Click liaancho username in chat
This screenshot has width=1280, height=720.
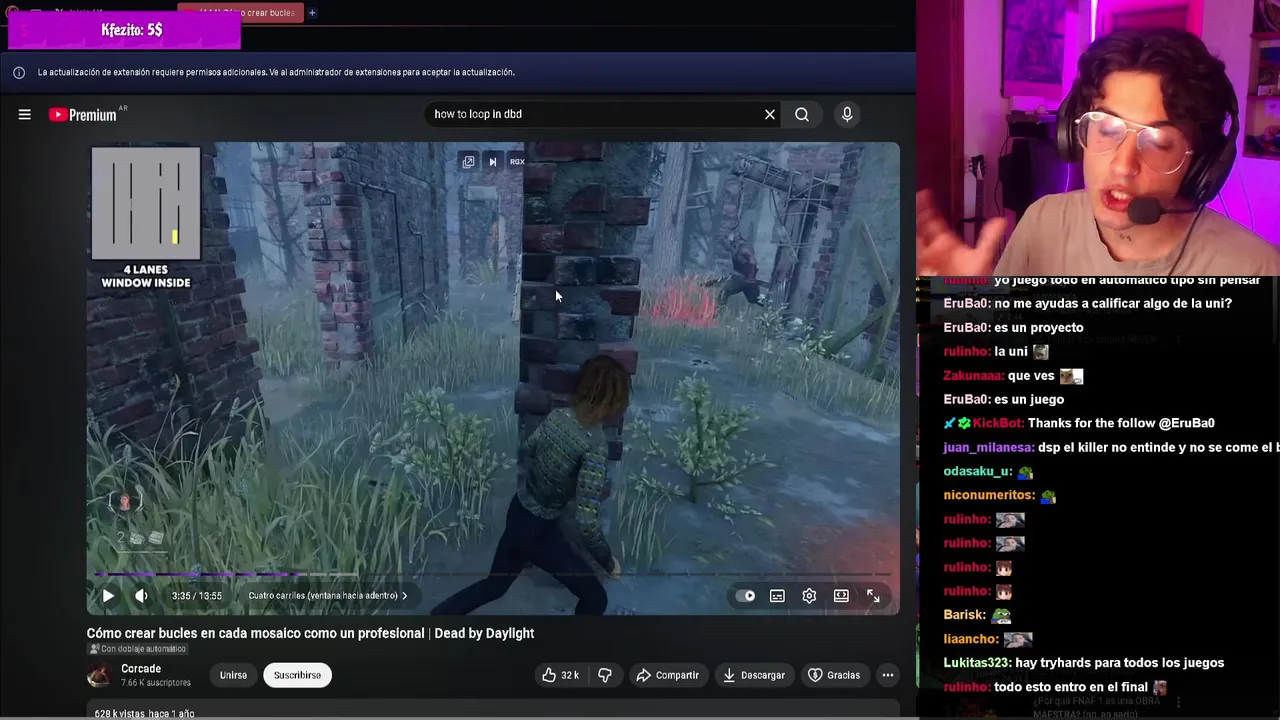tap(970, 639)
